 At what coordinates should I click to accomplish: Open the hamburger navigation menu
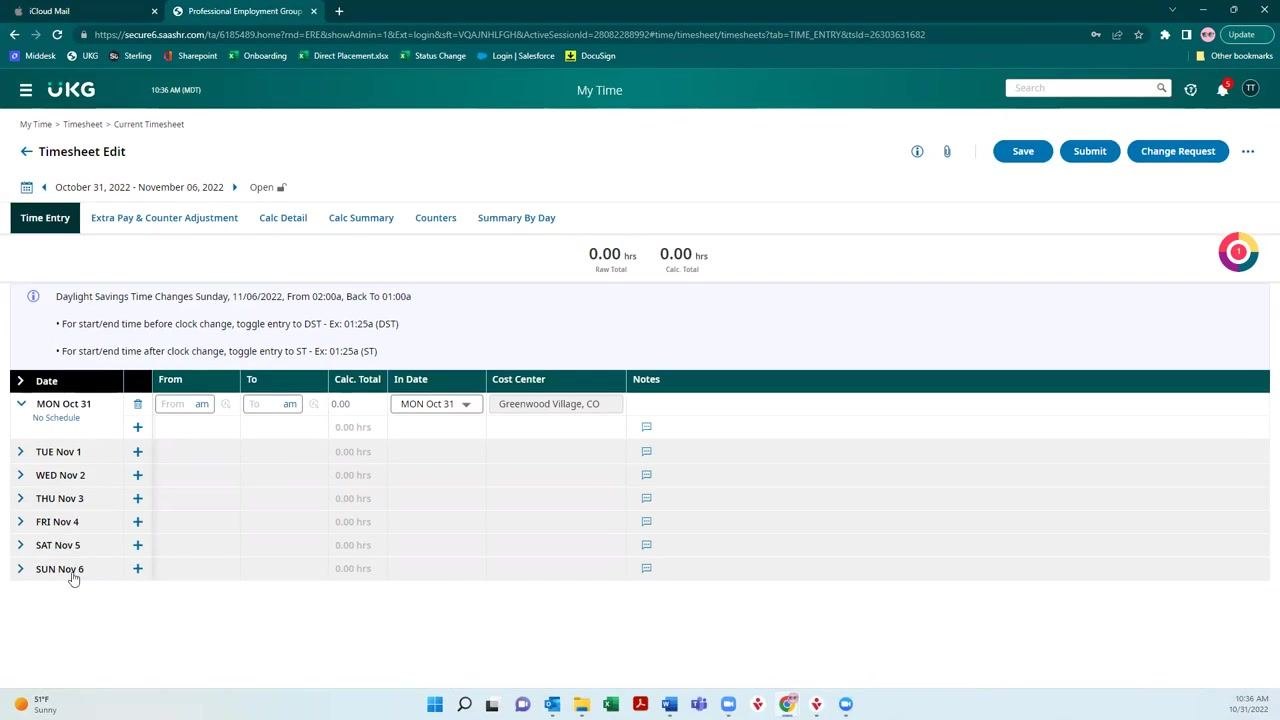(26, 90)
